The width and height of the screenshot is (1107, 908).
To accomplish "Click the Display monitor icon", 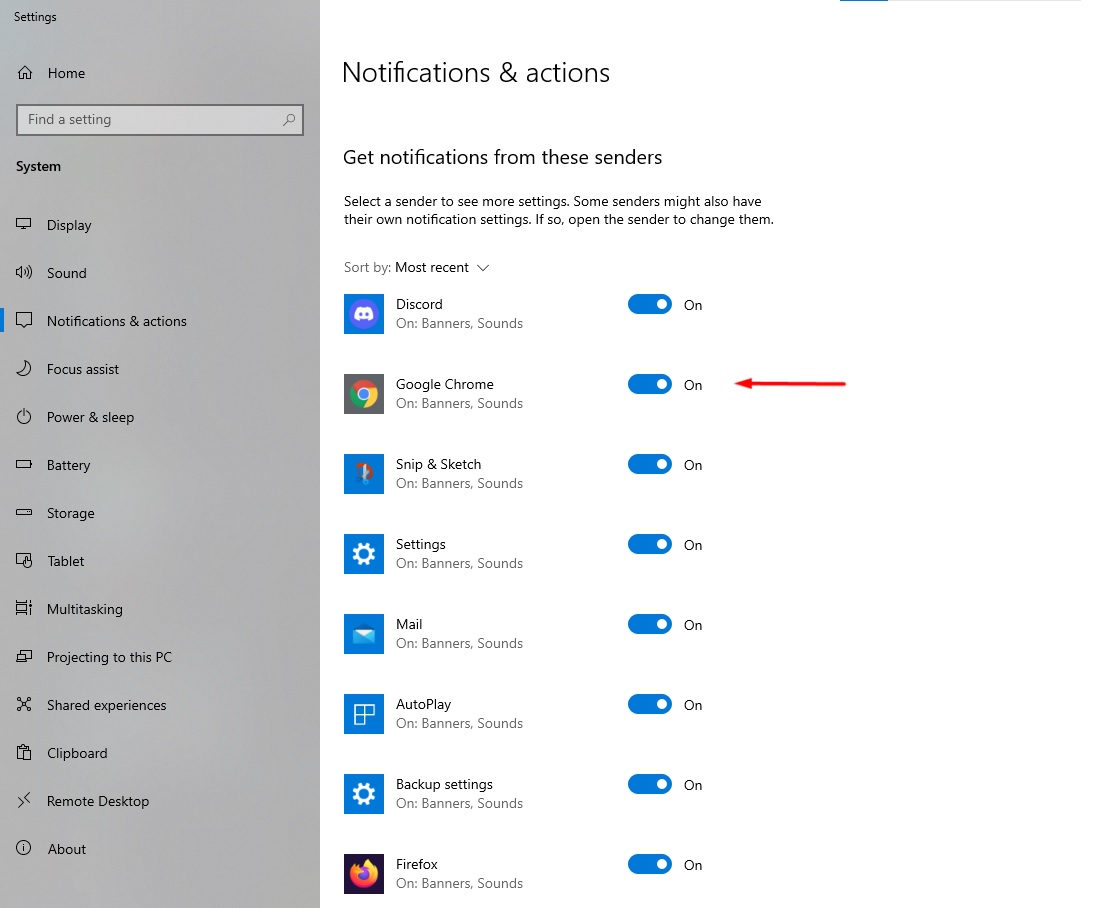I will tap(24, 225).
